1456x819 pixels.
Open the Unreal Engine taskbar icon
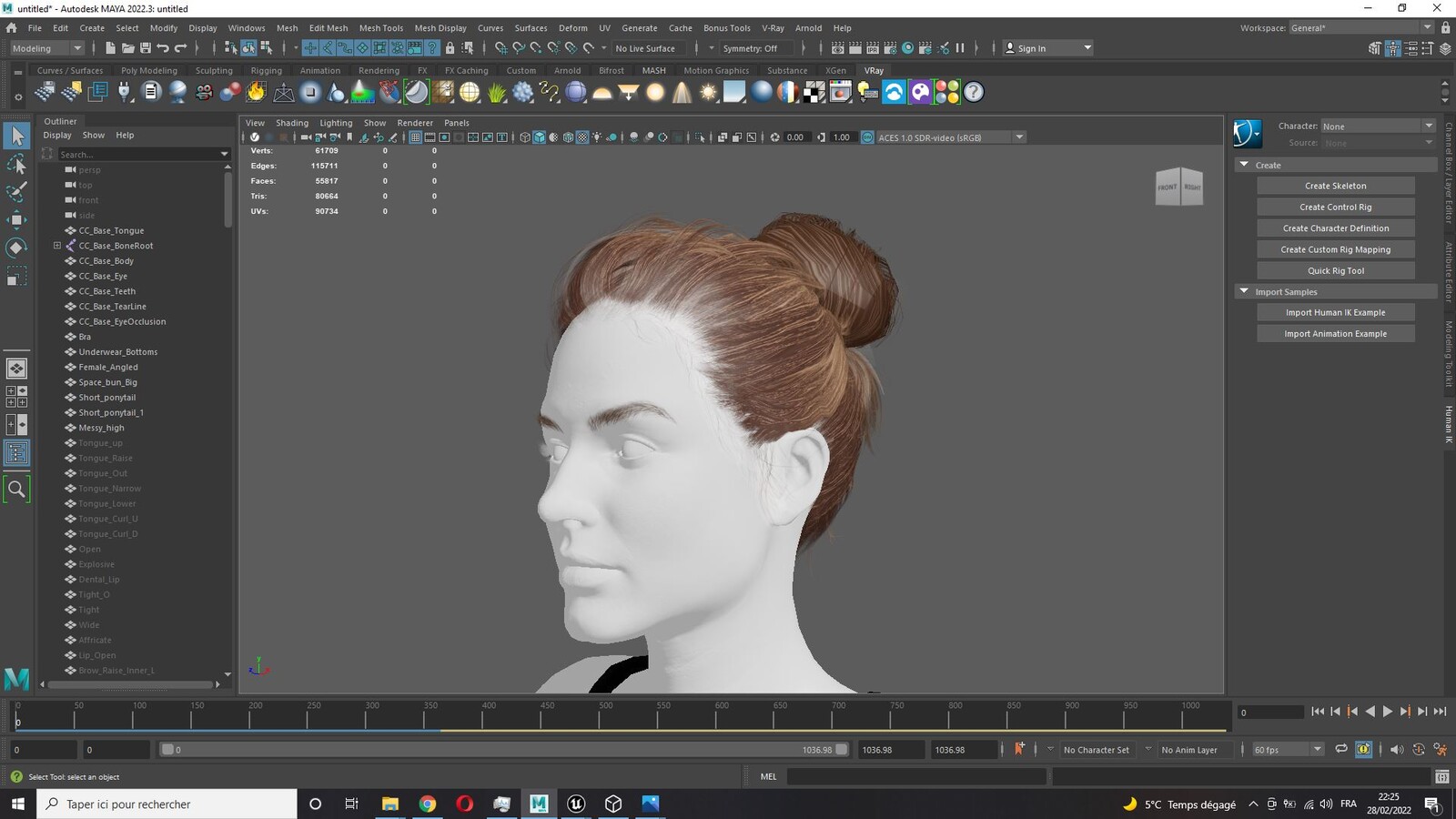pyautogui.click(x=576, y=804)
